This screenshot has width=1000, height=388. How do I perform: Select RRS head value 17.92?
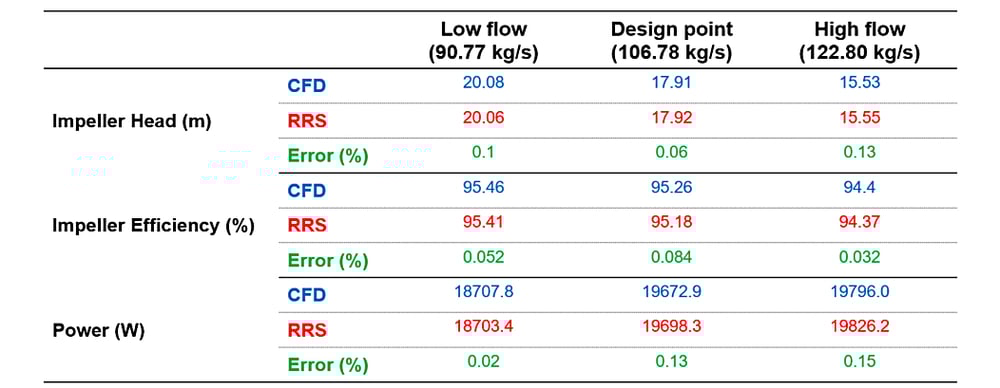point(672,118)
